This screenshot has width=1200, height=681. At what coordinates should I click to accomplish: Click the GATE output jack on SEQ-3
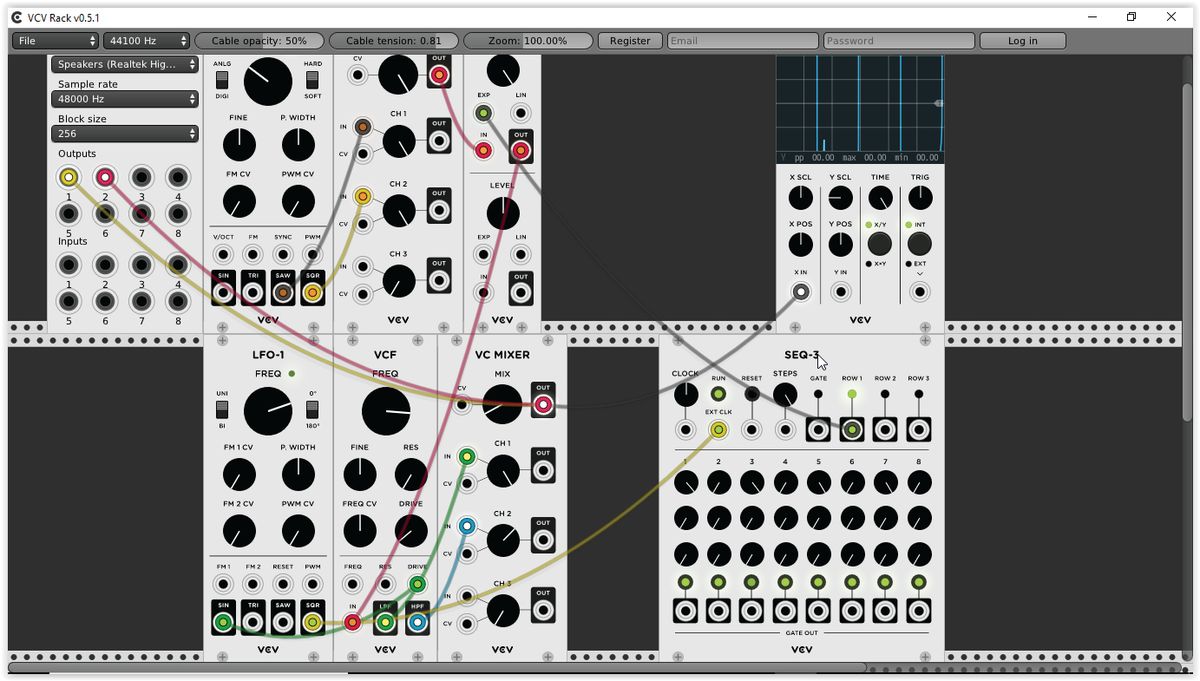[x=818, y=428]
